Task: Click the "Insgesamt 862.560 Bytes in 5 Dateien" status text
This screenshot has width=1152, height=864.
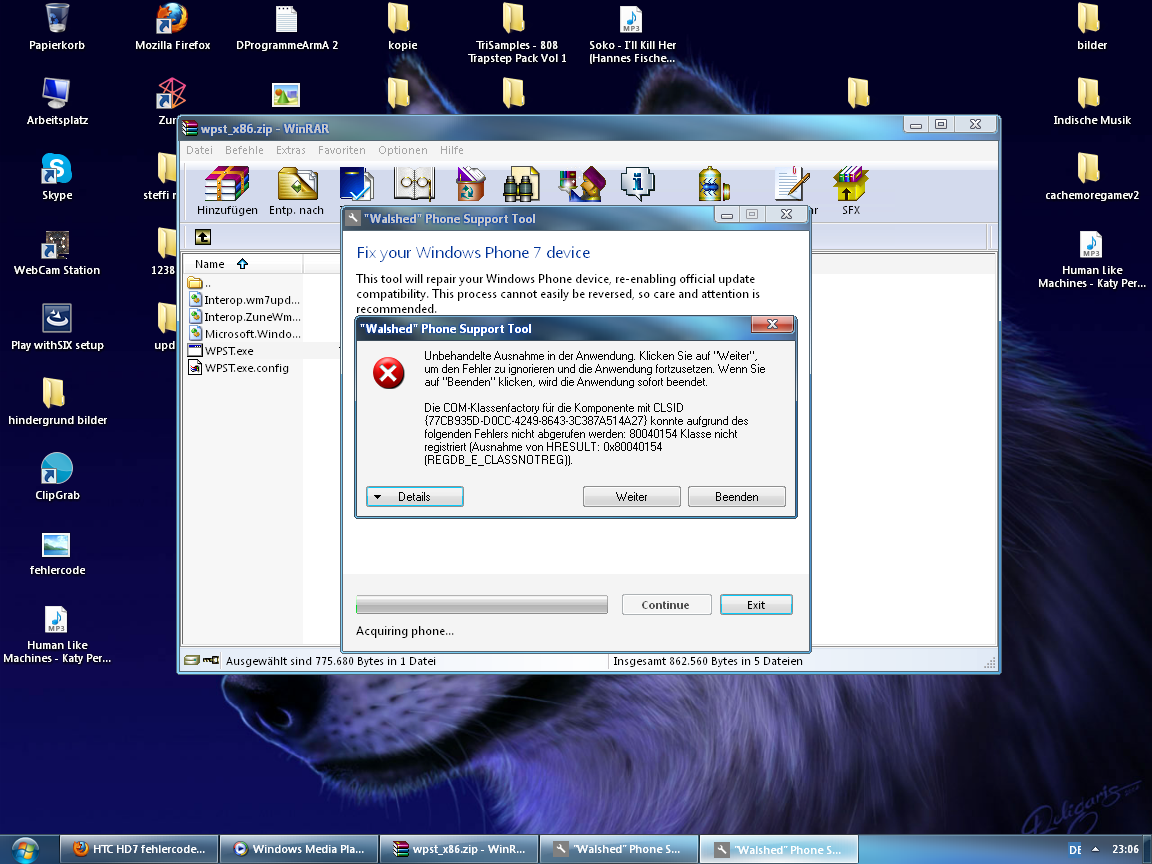Action: click(708, 660)
